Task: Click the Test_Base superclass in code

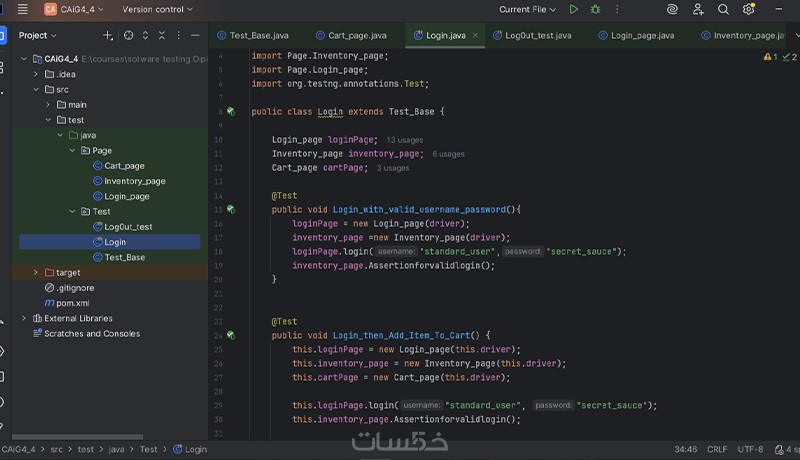Action: 411,112
